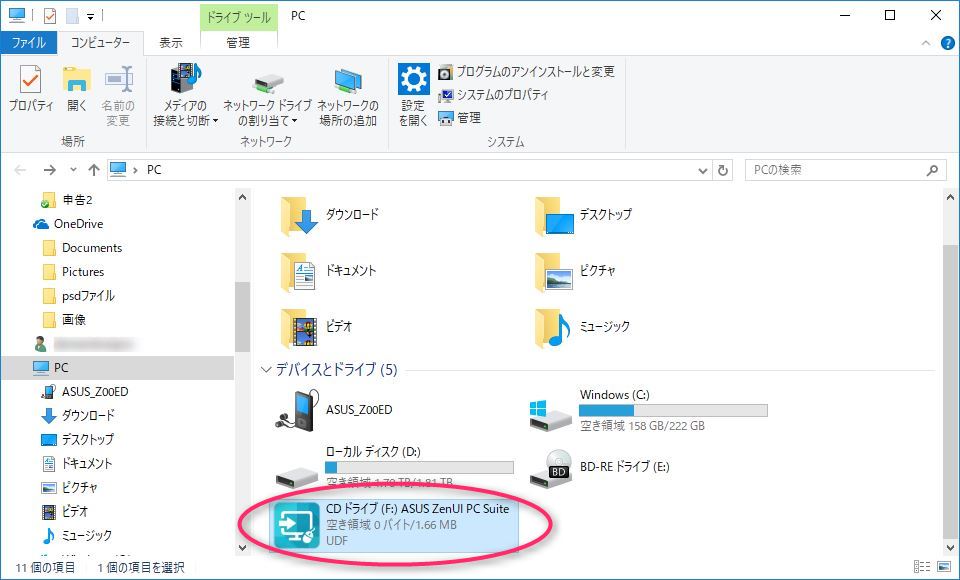Open the メディアの接続と切断 menu

pos(186,94)
